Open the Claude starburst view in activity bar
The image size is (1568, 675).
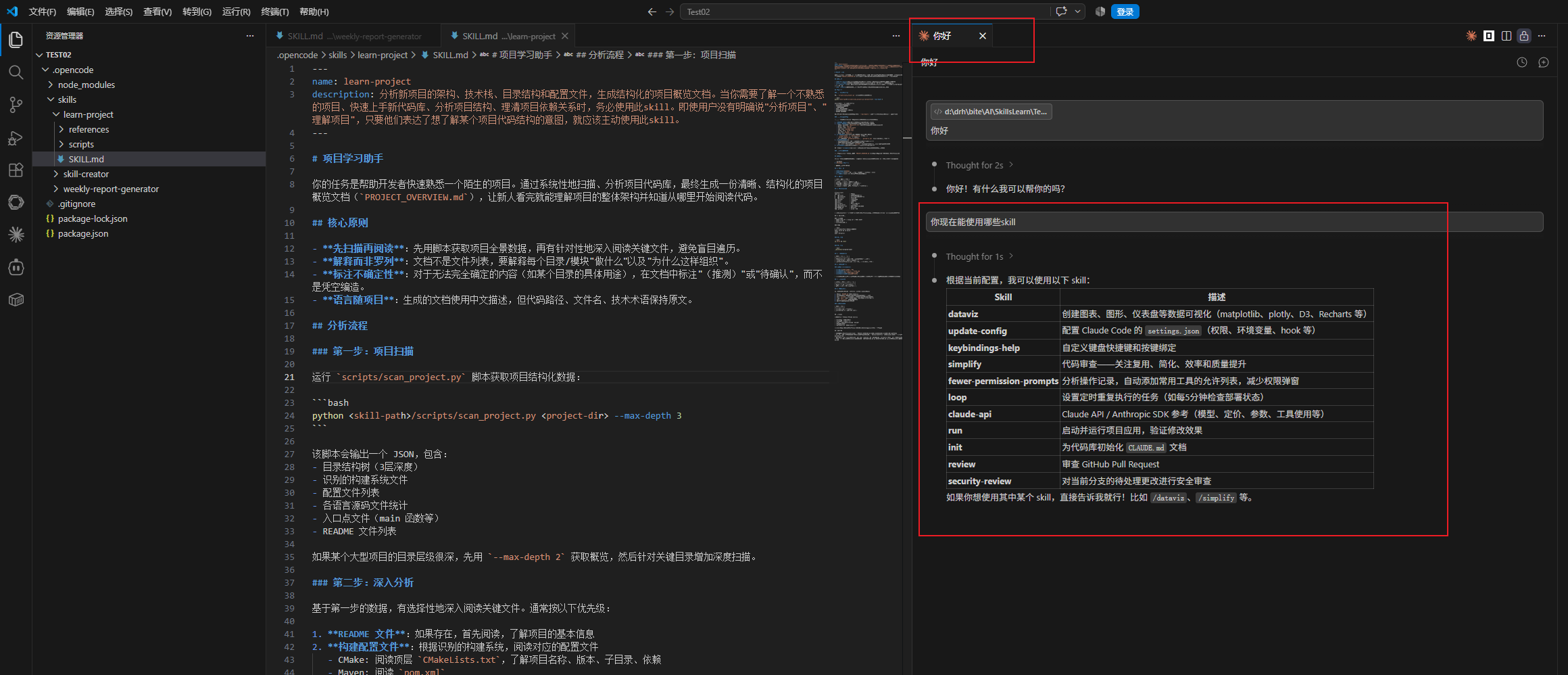pyautogui.click(x=16, y=235)
